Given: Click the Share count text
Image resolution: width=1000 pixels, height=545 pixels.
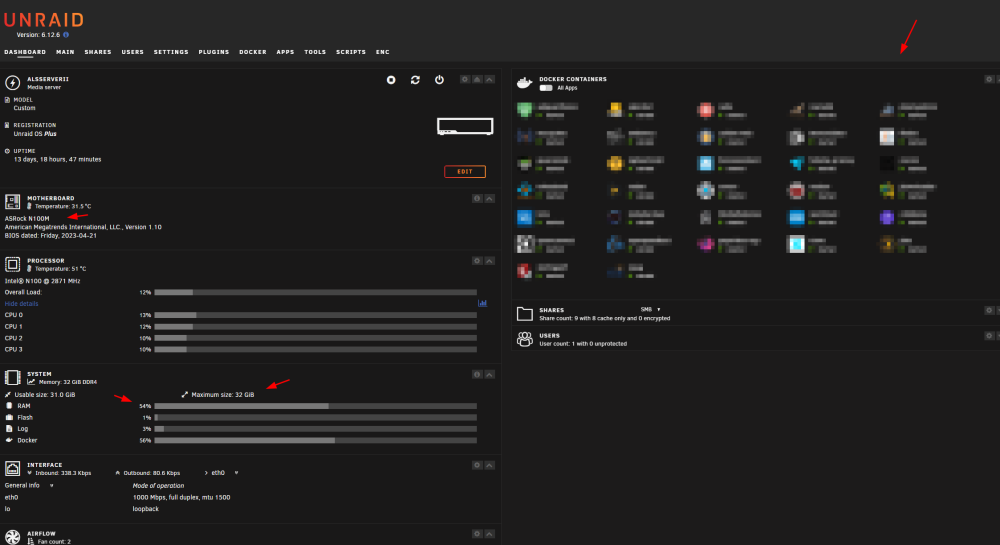Looking at the screenshot, I should (605, 318).
